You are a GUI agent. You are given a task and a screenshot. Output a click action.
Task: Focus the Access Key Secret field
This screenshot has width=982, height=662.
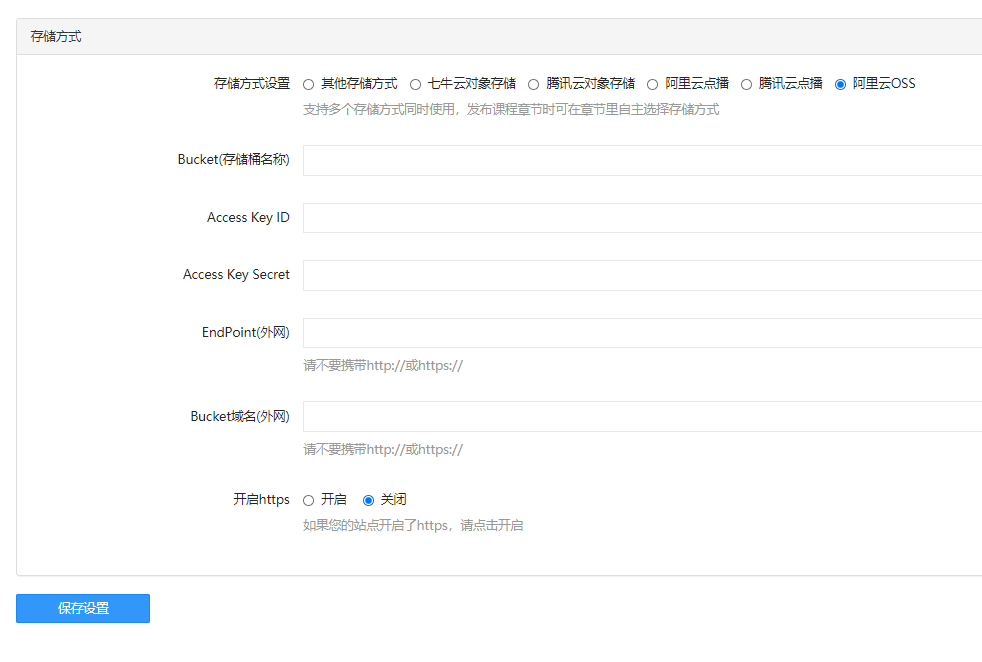click(643, 276)
